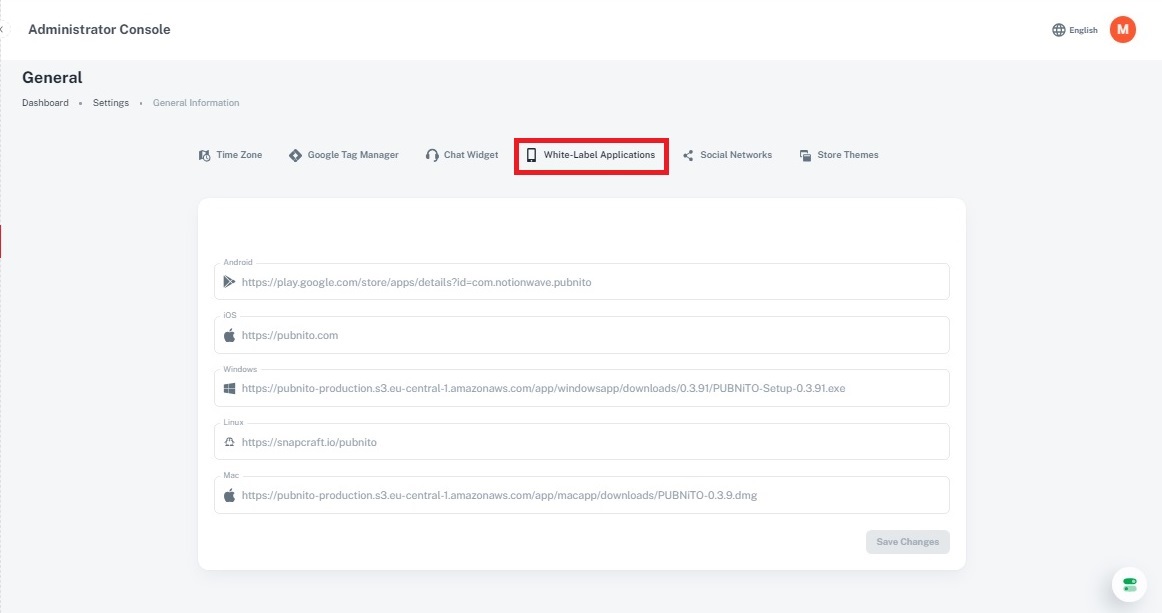Toggle the green floating settings switch widget
1162x613 pixels.
click(x=1129, y=584)
